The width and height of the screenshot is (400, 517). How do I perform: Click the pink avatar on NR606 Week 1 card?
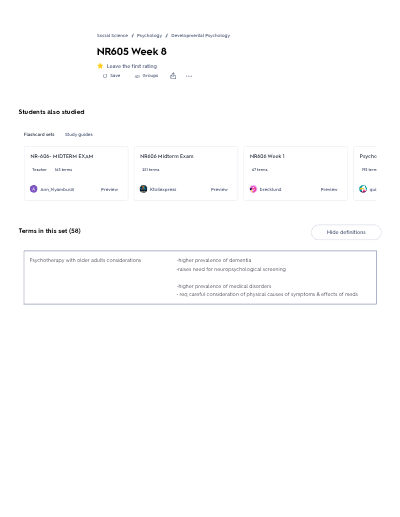click(x=253, y=189)
